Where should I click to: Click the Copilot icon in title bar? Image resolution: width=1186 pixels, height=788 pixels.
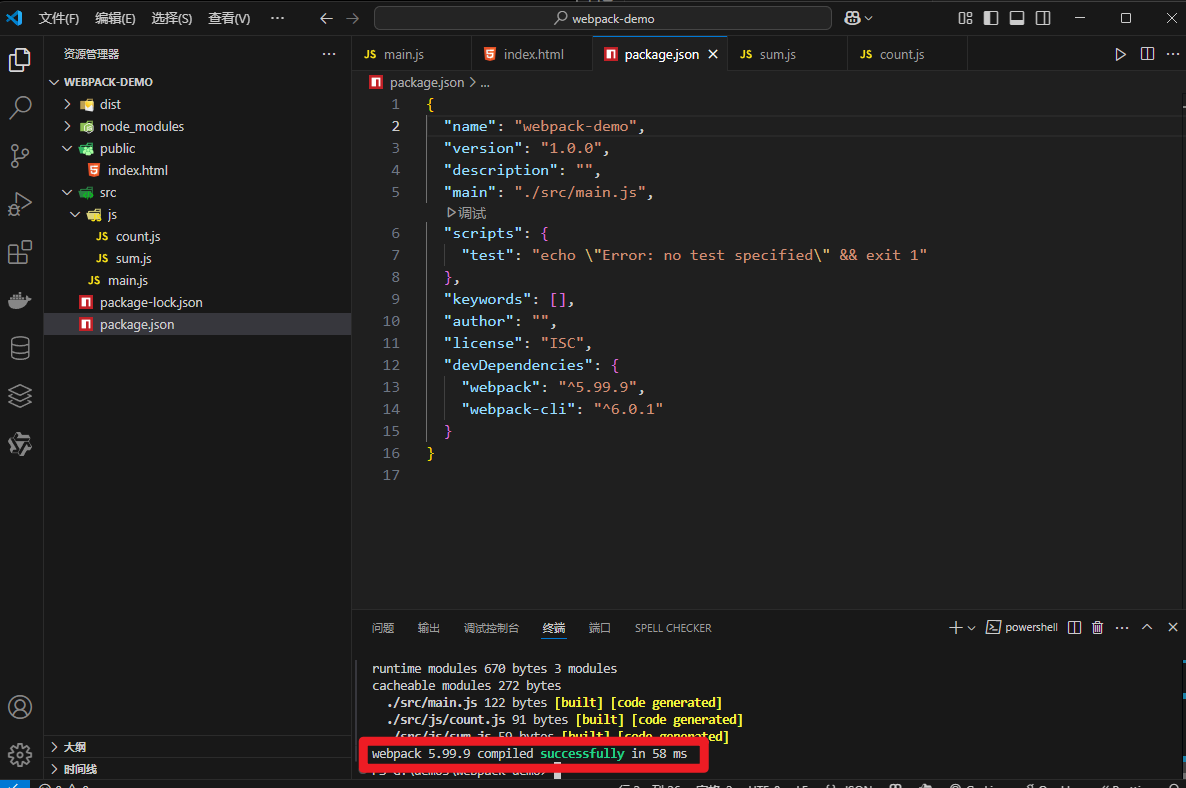pyautogui.click(x=852, y=18)
